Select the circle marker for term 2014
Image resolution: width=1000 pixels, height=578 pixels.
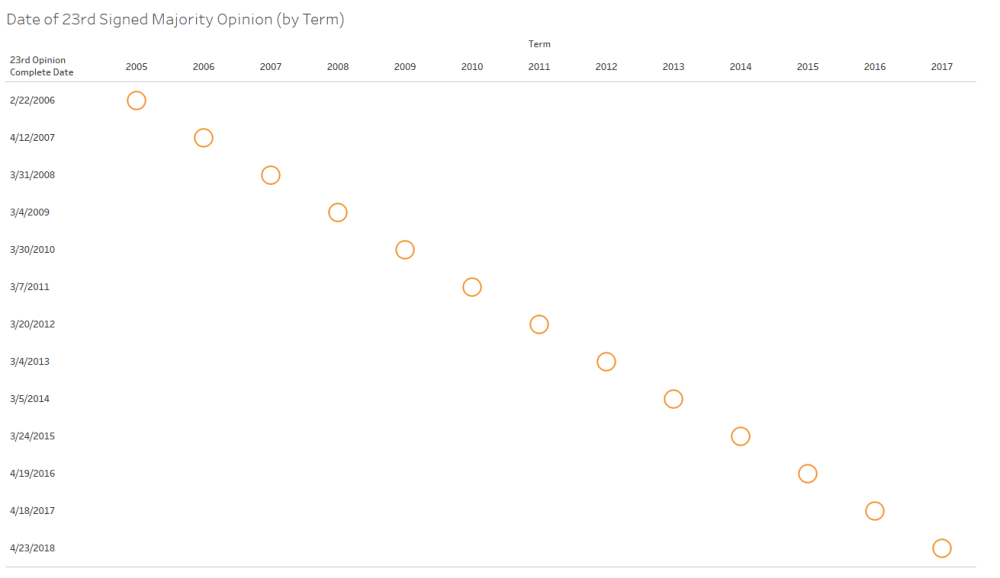click(740, 436)
